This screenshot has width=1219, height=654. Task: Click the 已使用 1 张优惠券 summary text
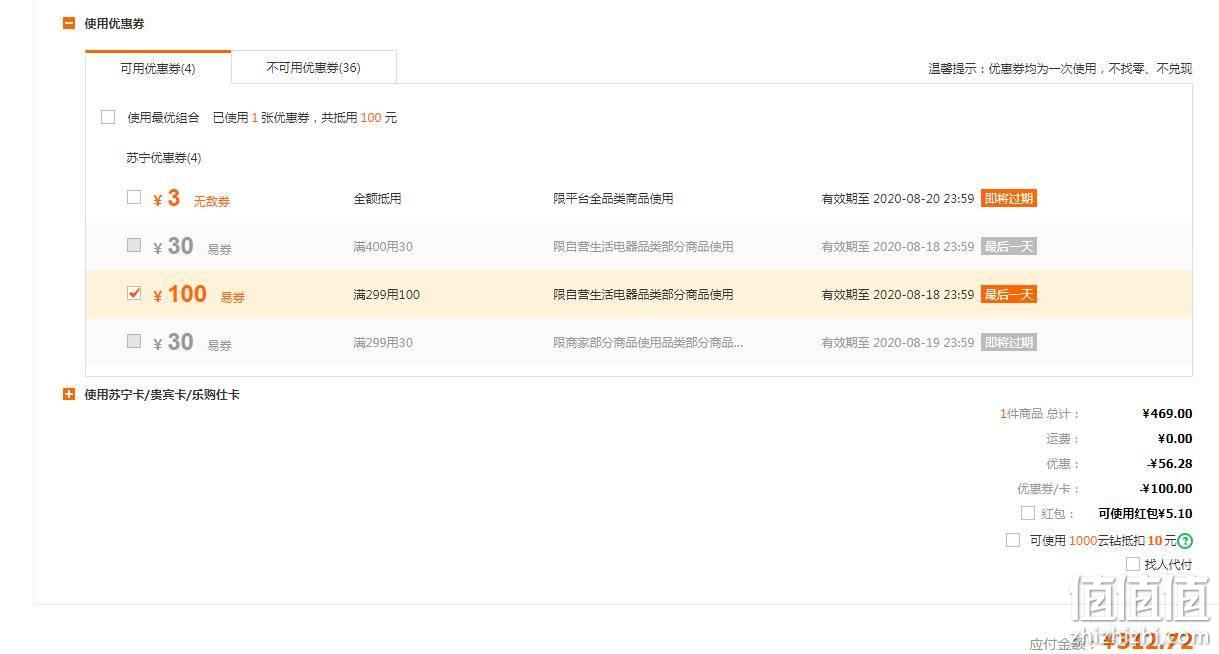(x=304, y=118)
